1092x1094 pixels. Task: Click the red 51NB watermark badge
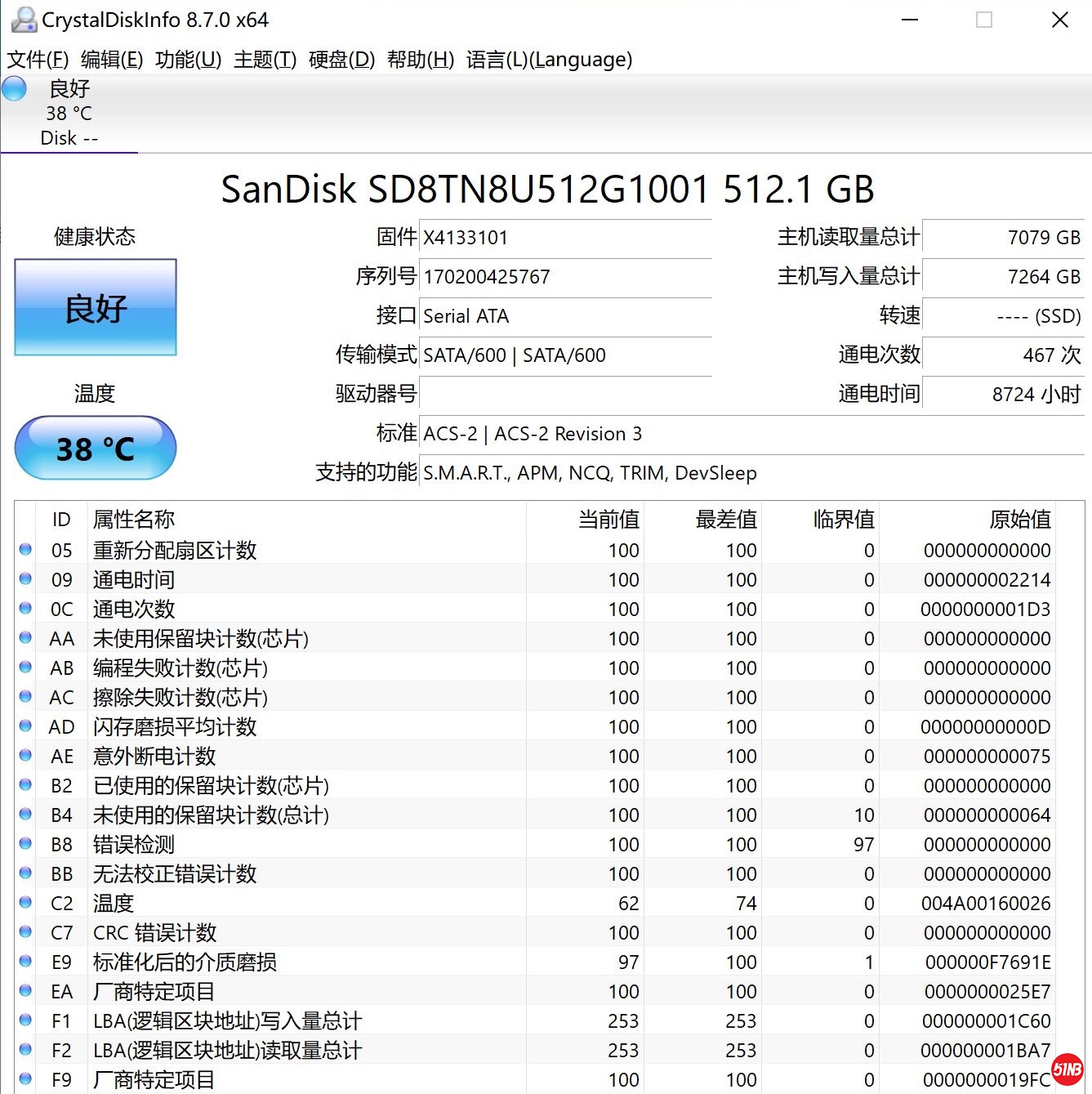pos(1067,1069)
